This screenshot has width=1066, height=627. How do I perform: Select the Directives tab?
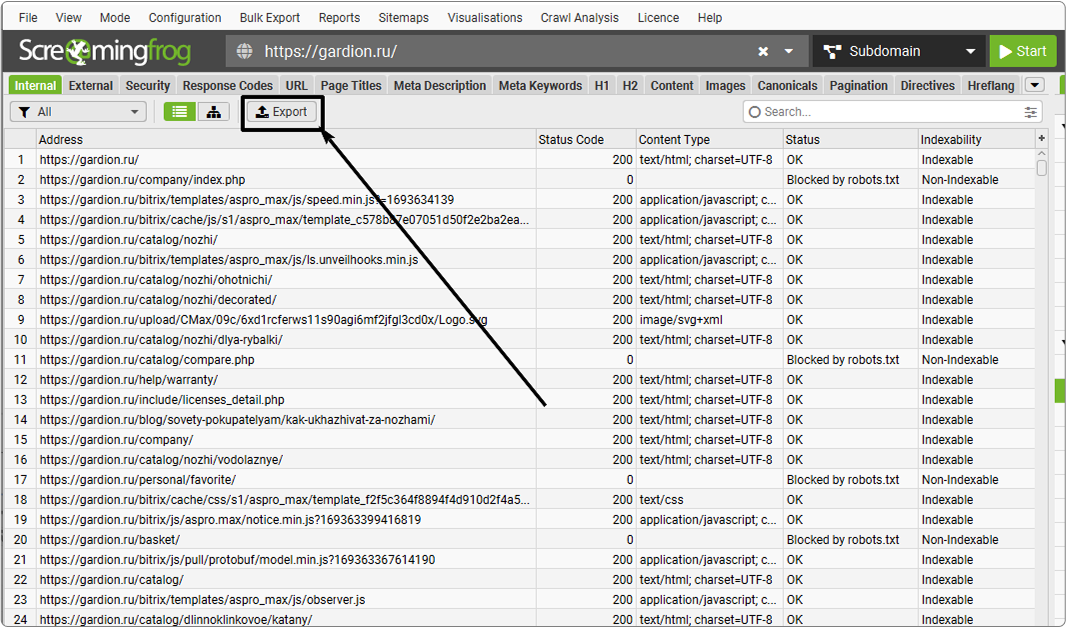click(928, 86)
